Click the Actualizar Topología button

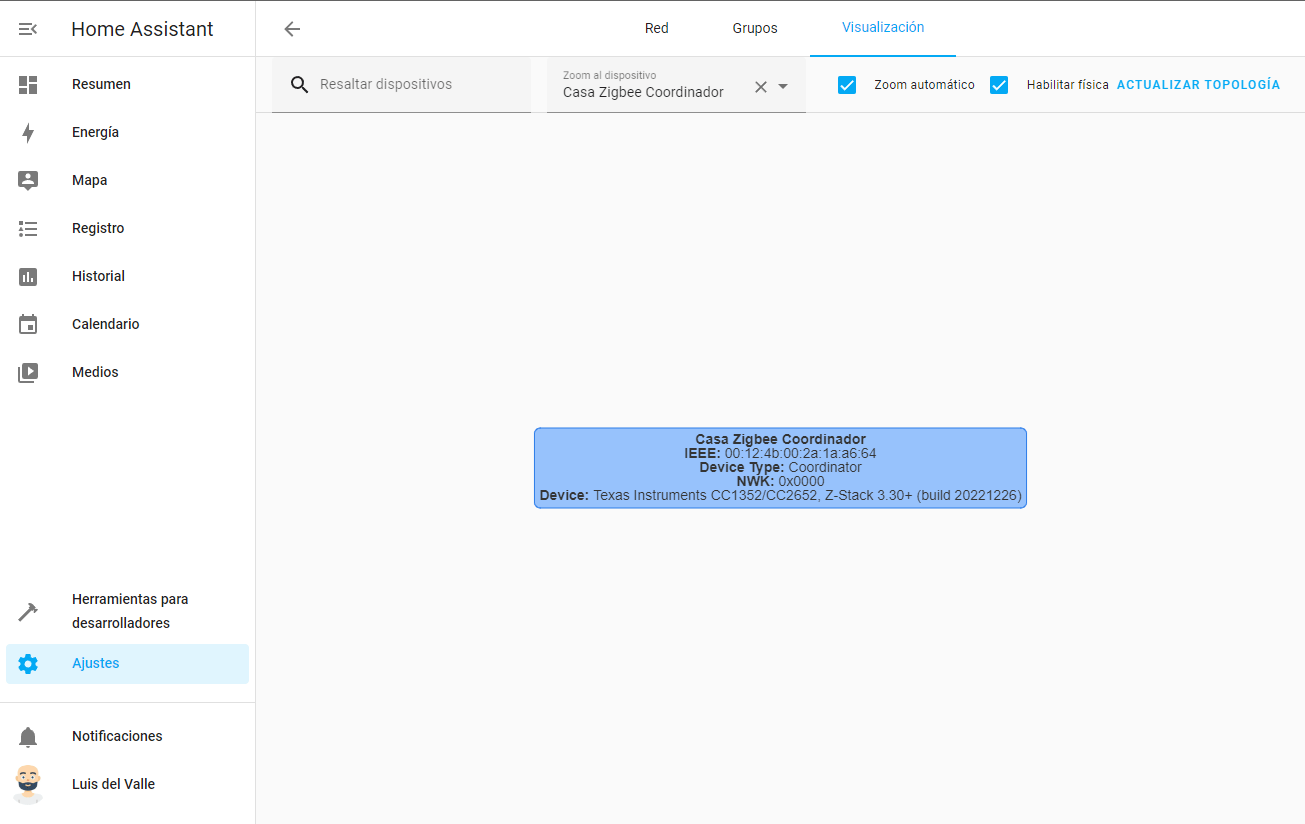click(x=1198, y=85)
